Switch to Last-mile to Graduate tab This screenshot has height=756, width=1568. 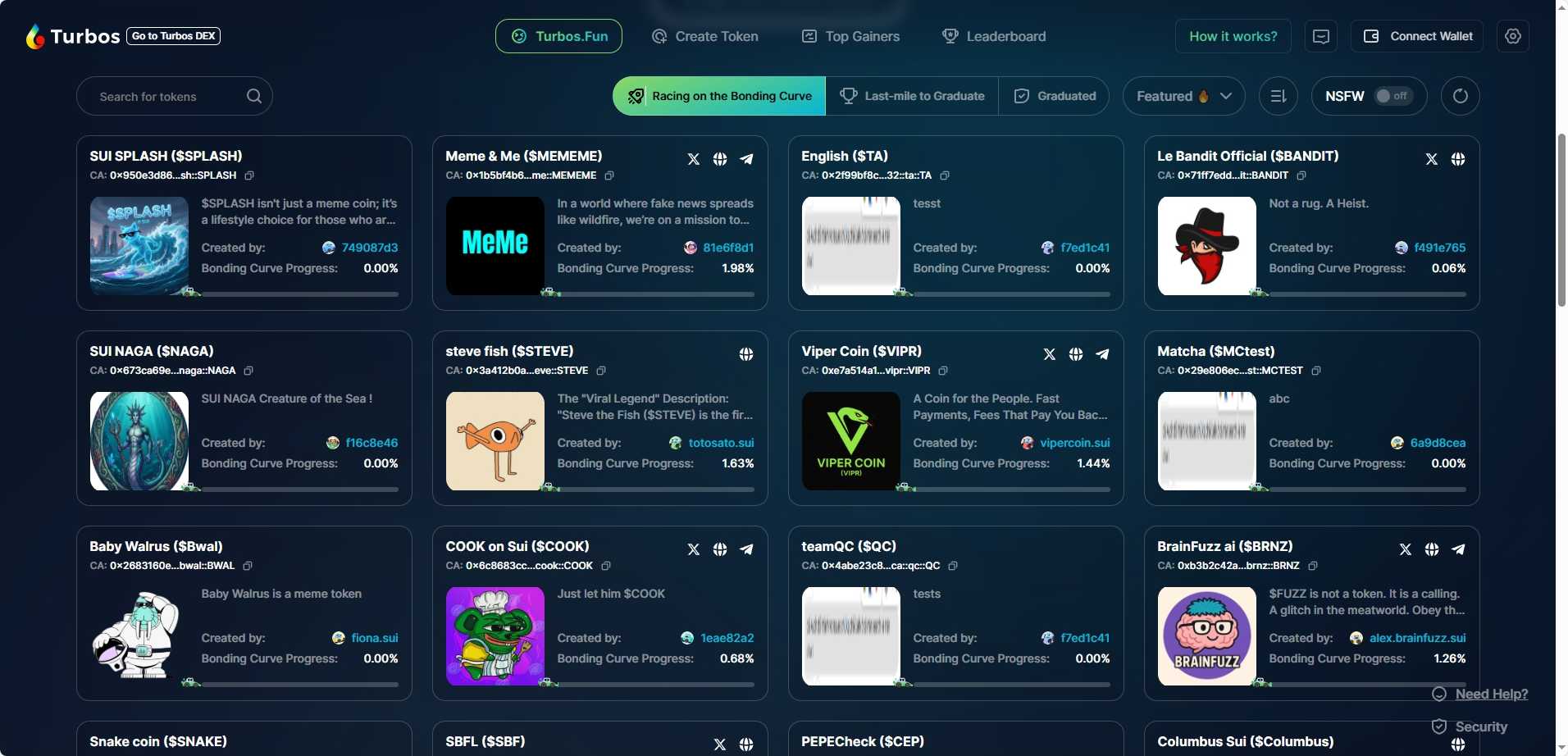912,96
